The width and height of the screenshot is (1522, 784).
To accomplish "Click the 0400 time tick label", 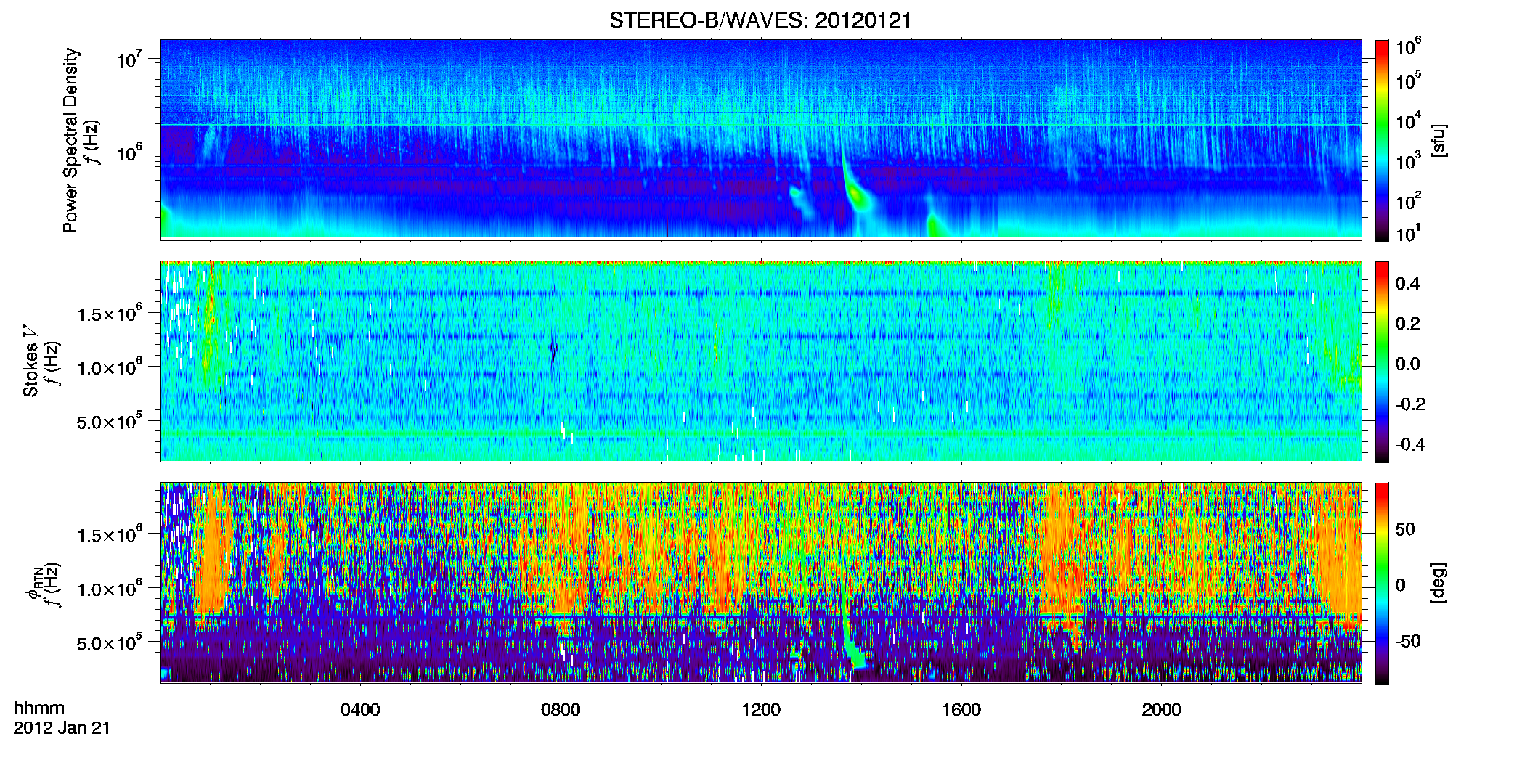I will pyautogui.click(x=360, y=710).
